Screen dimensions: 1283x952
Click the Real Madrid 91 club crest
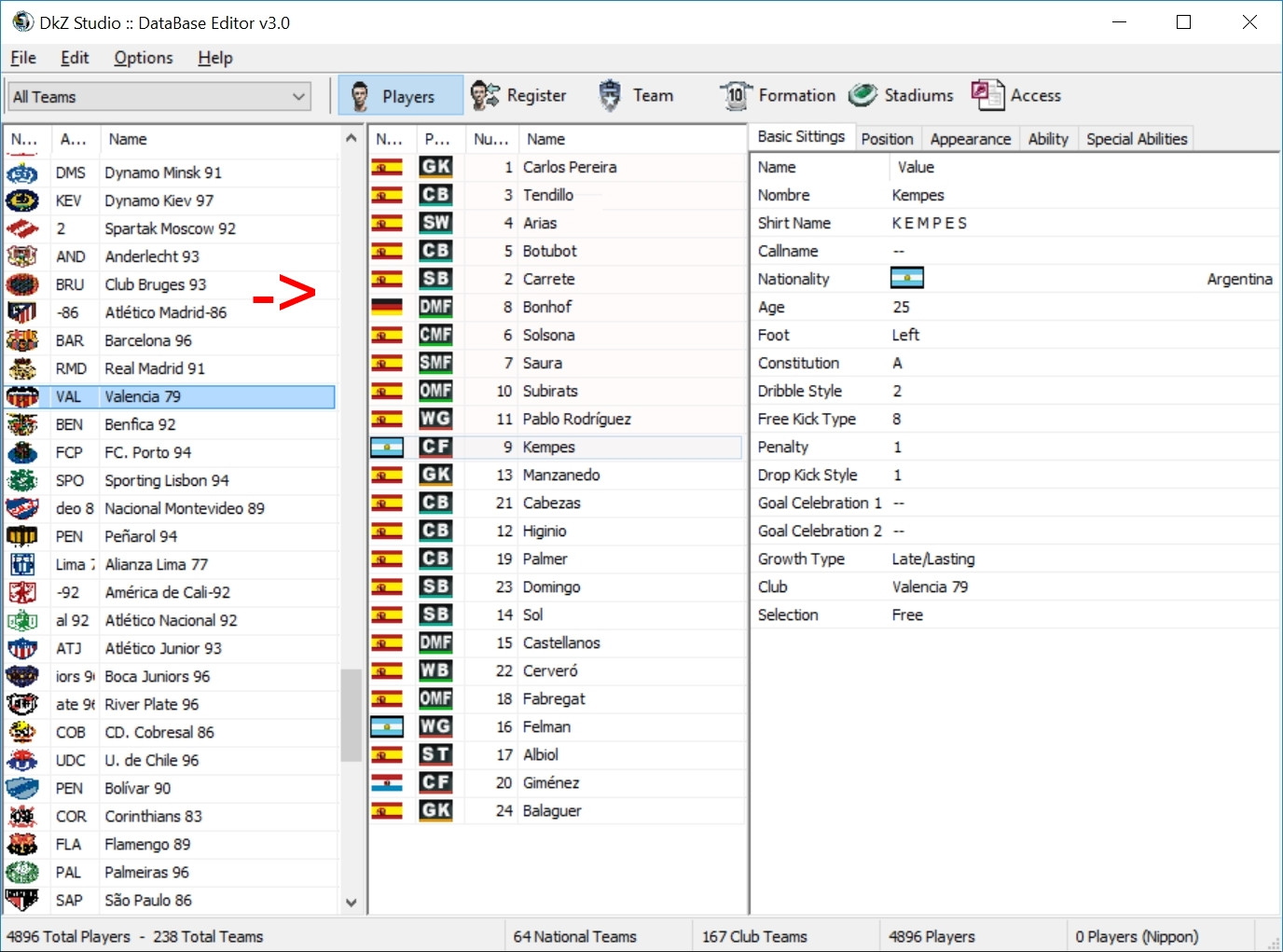point(22,368)
